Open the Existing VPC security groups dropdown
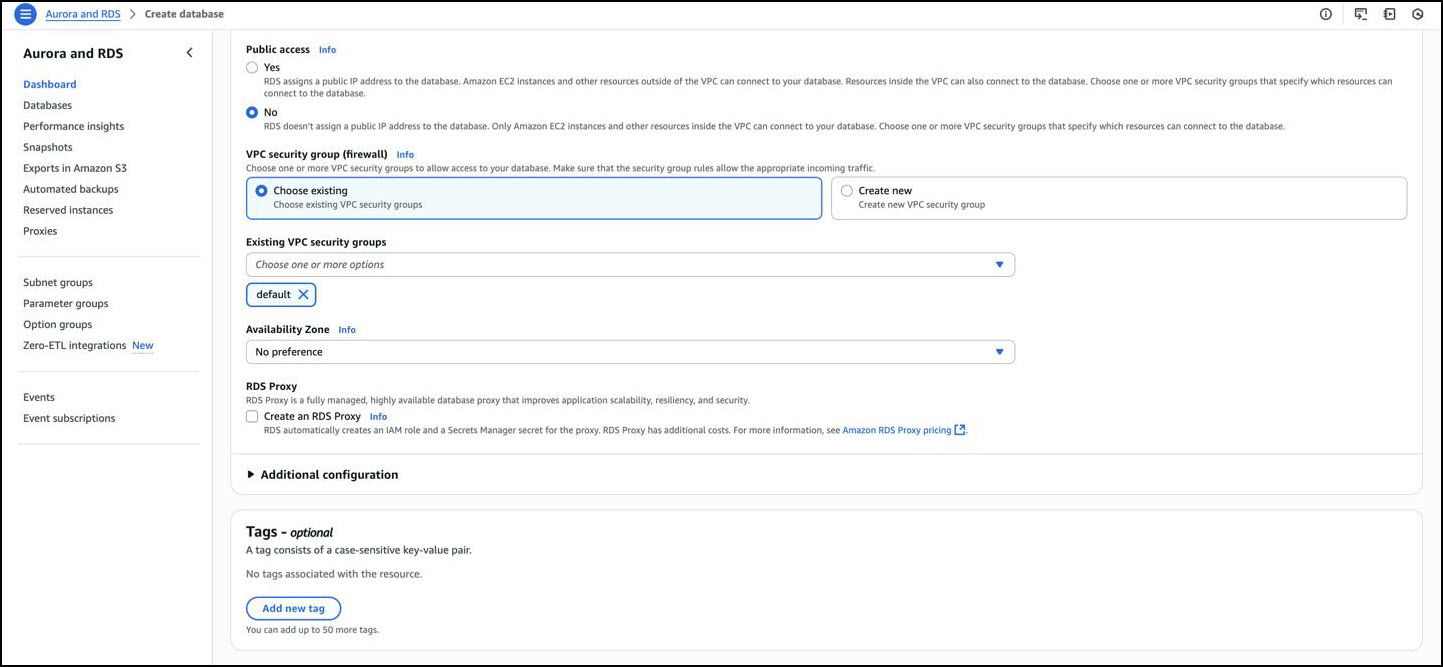 coord(630,265)
